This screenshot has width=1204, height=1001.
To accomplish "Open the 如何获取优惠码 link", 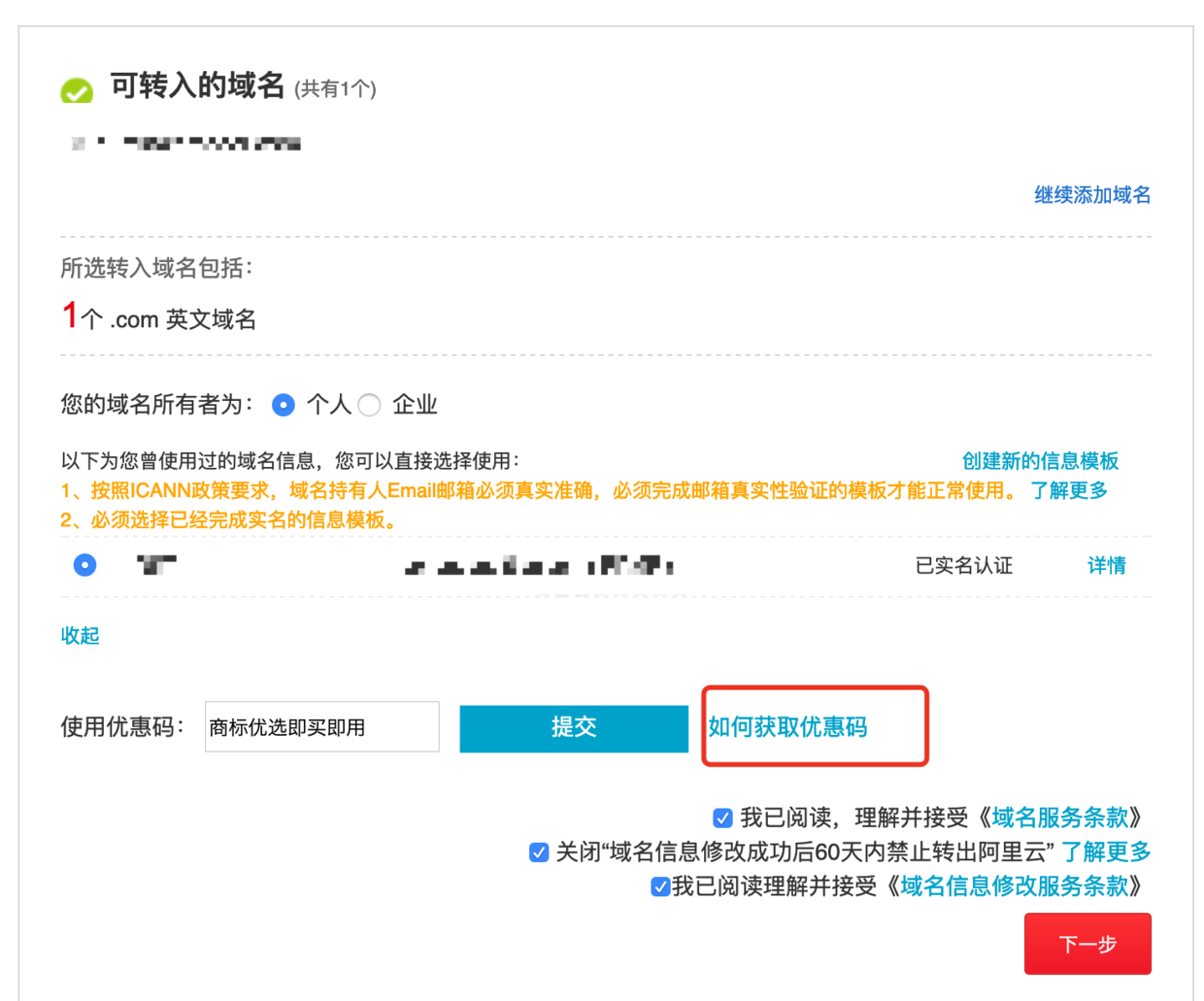I will pos(787,727).
